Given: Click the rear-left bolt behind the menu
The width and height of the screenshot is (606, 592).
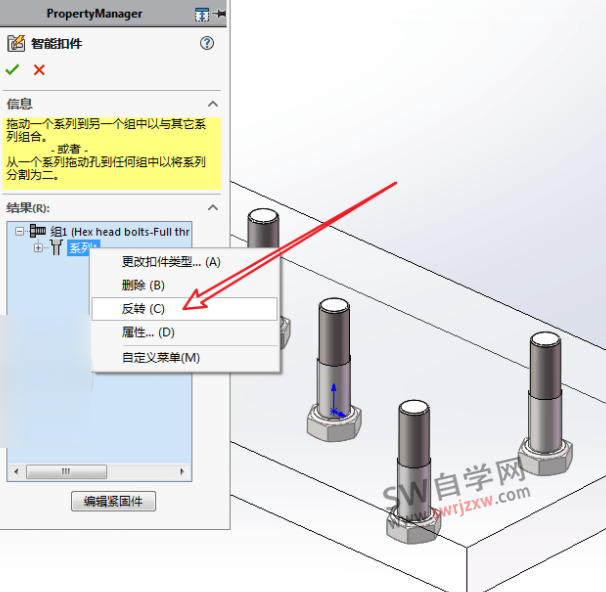Looking at the screenshot, I should pyautogui.click(x=263, y=228).
